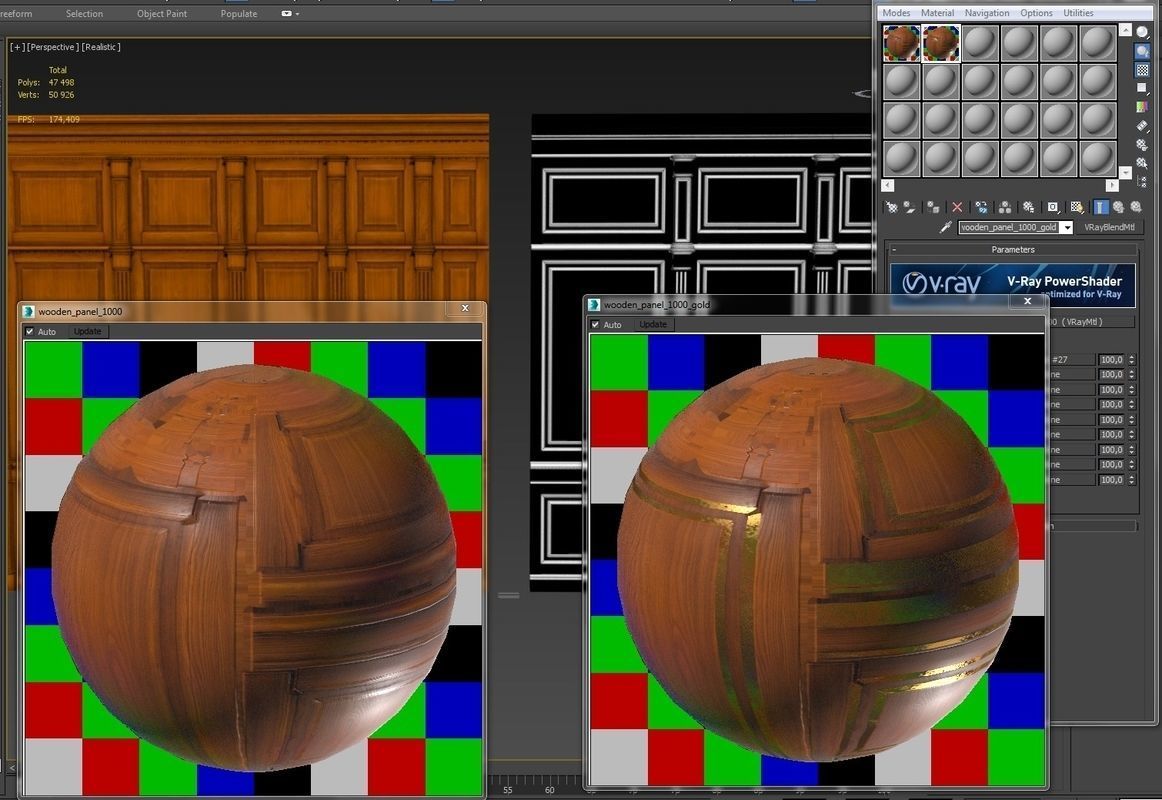Switch to the Object Paint ribbon tab
The image size is (1162, 800).
click(x=162, y=13)
